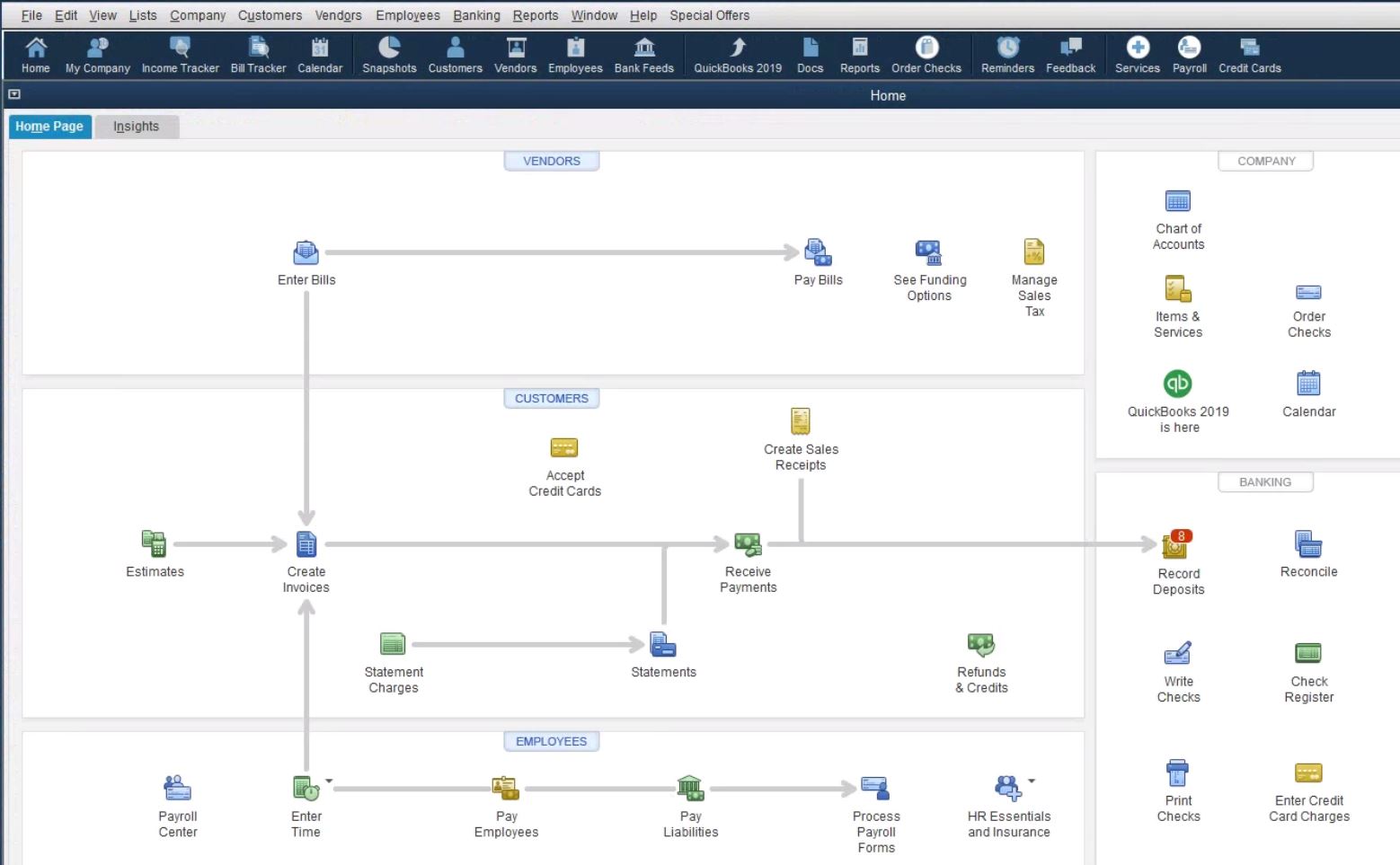Open the Print Checks icon

[x=1178, y=772]
